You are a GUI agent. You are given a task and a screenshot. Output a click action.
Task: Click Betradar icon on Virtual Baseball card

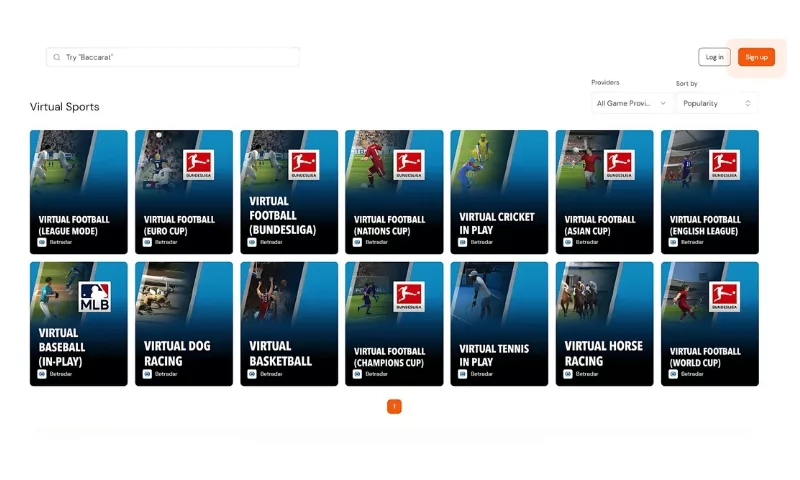[x=42, y=374]
